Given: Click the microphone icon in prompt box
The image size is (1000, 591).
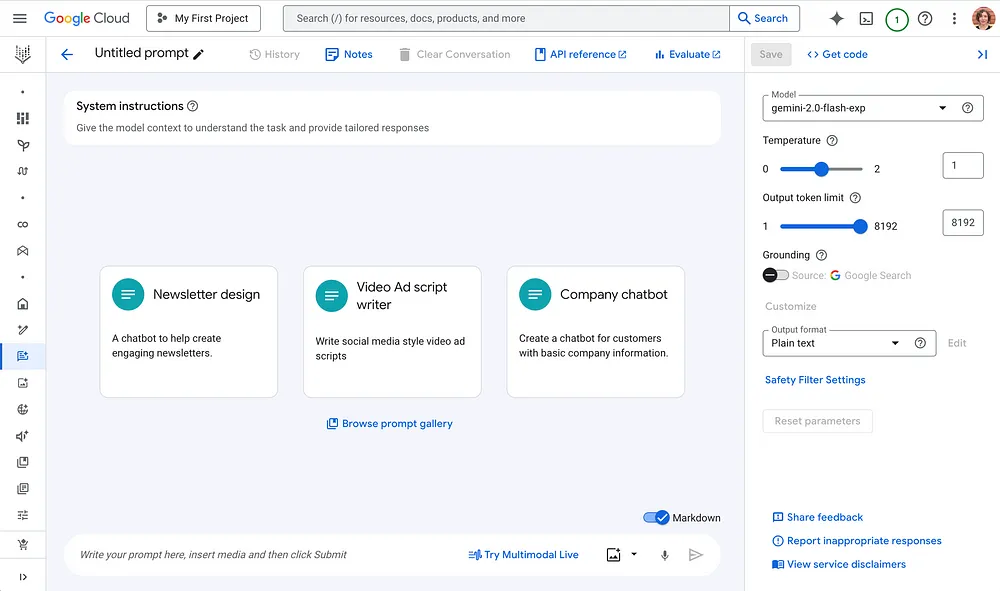Looking at the screenshot, I should point(665,555).
